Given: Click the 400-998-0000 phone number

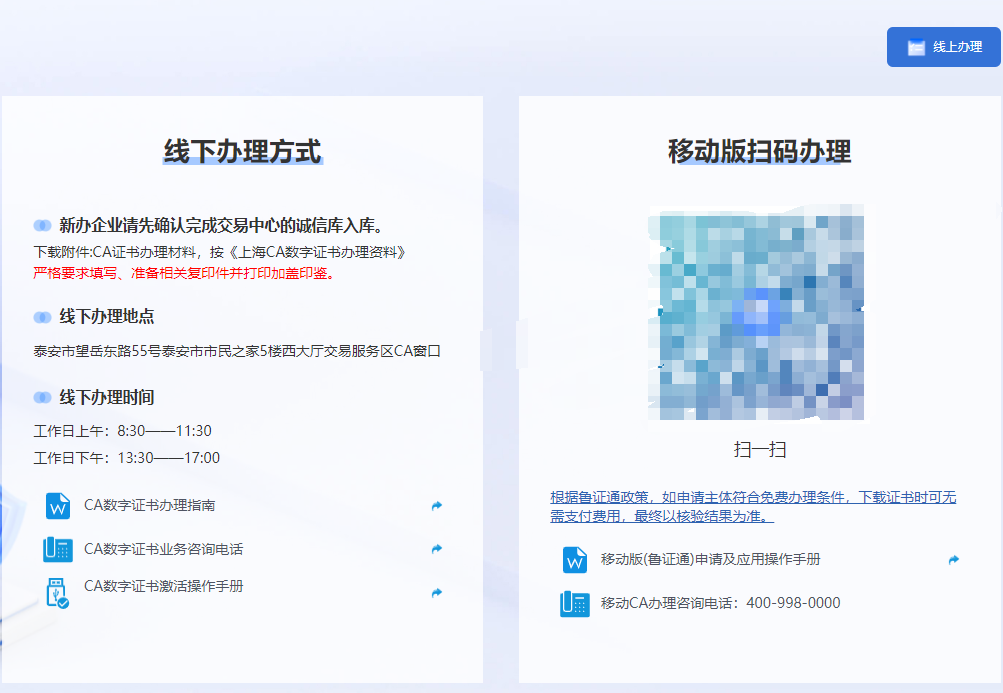Looking at the screenshot, I should [x=793, y=603].
